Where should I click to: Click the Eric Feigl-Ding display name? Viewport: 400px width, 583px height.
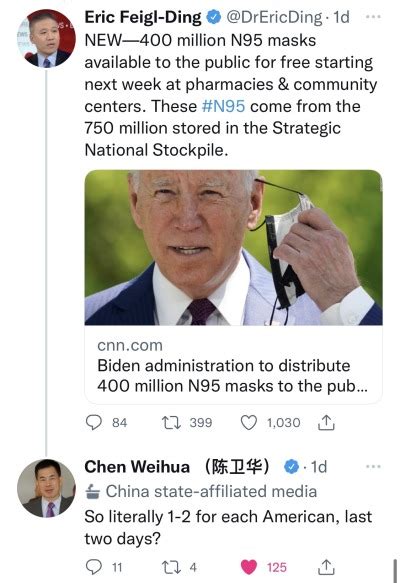[x=143, y=17]
